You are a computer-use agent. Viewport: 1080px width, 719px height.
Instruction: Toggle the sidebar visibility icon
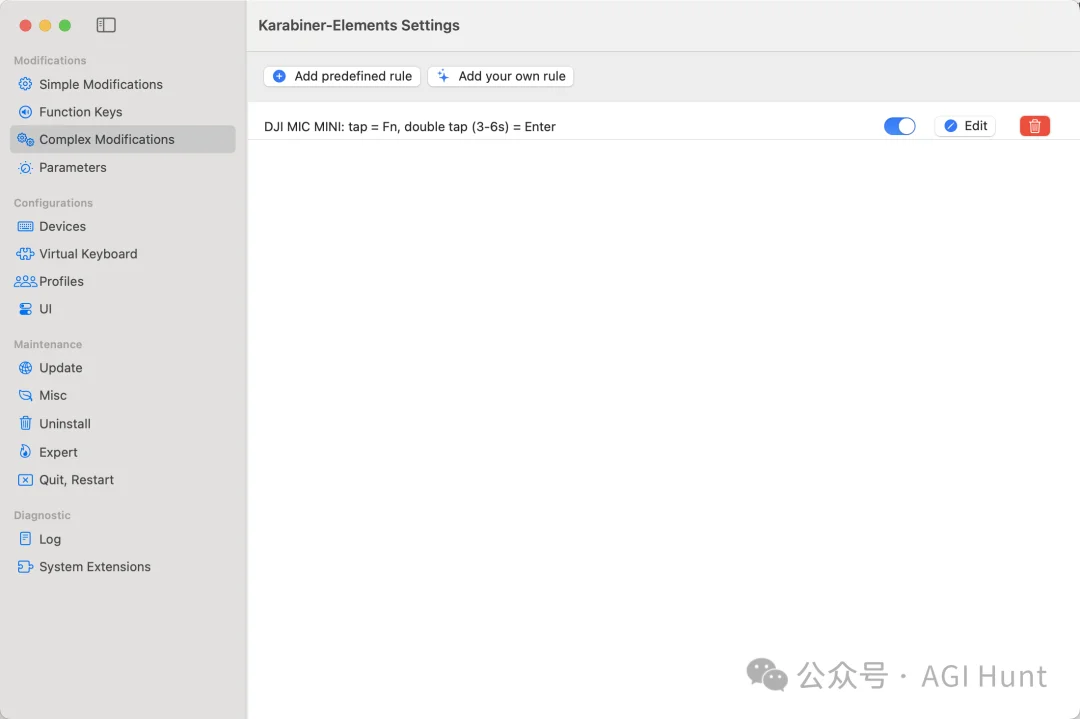pyautogui.click(x=106, y=25)
